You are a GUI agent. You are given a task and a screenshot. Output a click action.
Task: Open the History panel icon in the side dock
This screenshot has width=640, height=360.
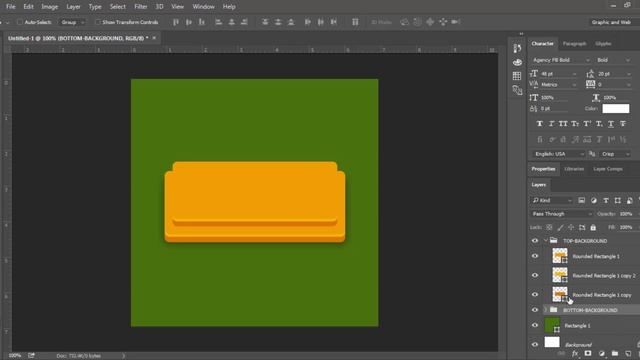(517, 48)
